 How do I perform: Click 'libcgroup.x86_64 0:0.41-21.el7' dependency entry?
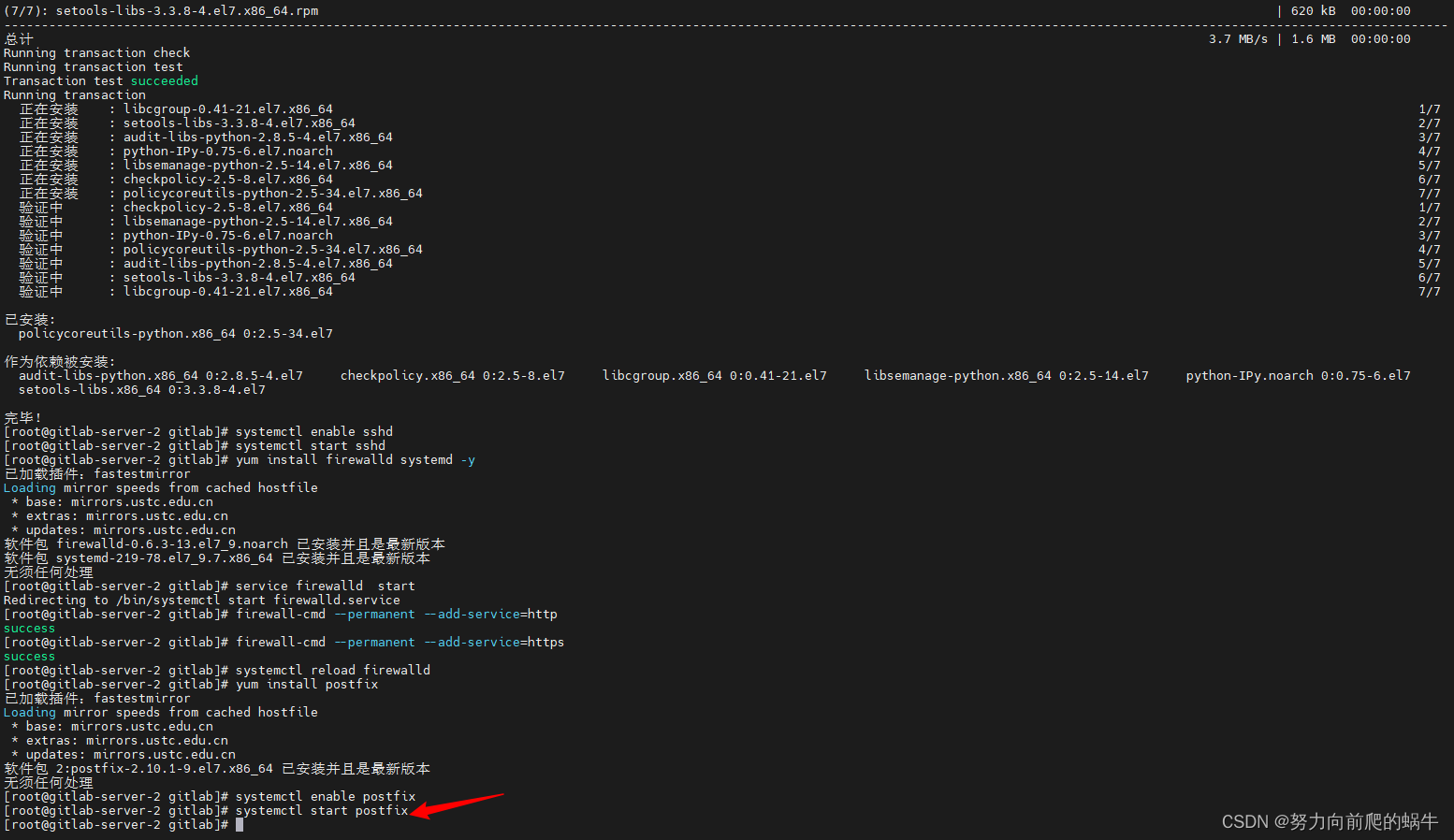point(715,376)
